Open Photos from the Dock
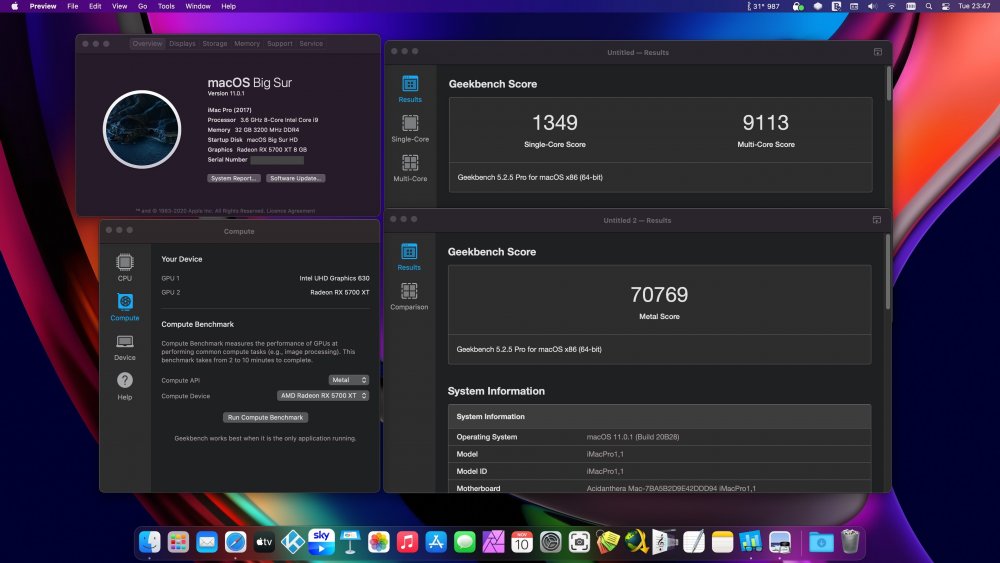The image size is (1000, 563). (379, 542)
